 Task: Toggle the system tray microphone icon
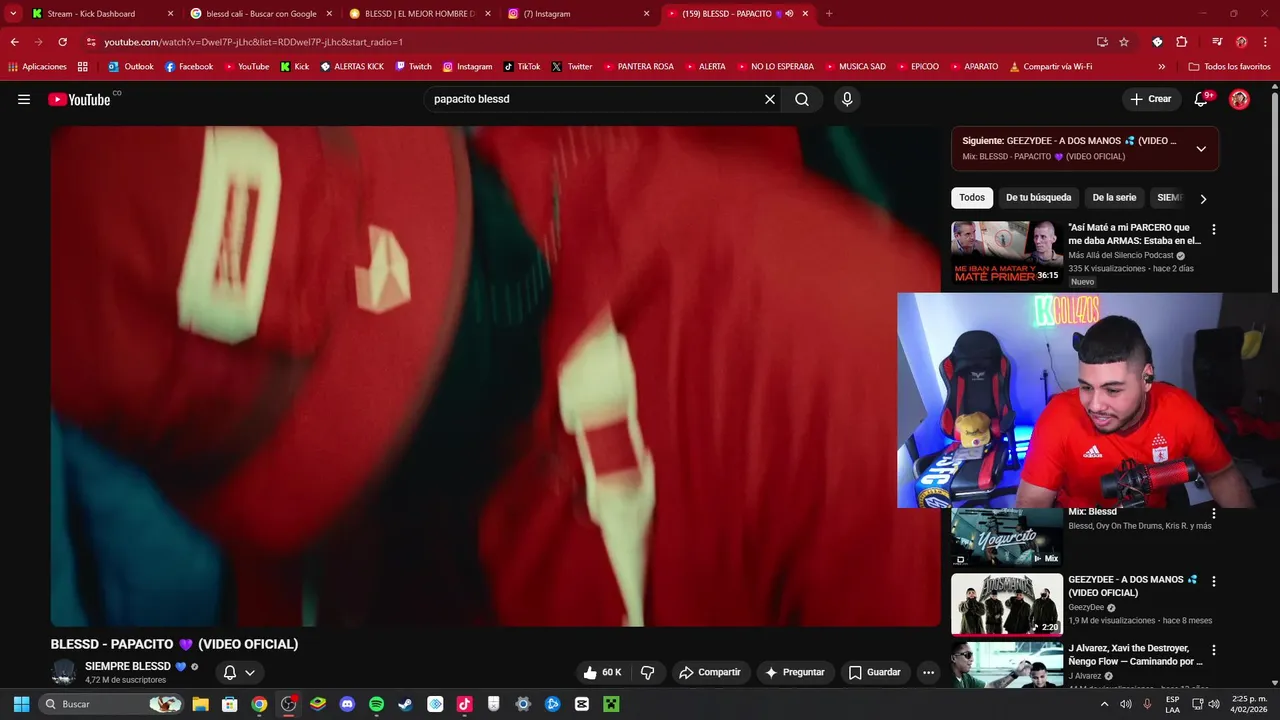1147,704
